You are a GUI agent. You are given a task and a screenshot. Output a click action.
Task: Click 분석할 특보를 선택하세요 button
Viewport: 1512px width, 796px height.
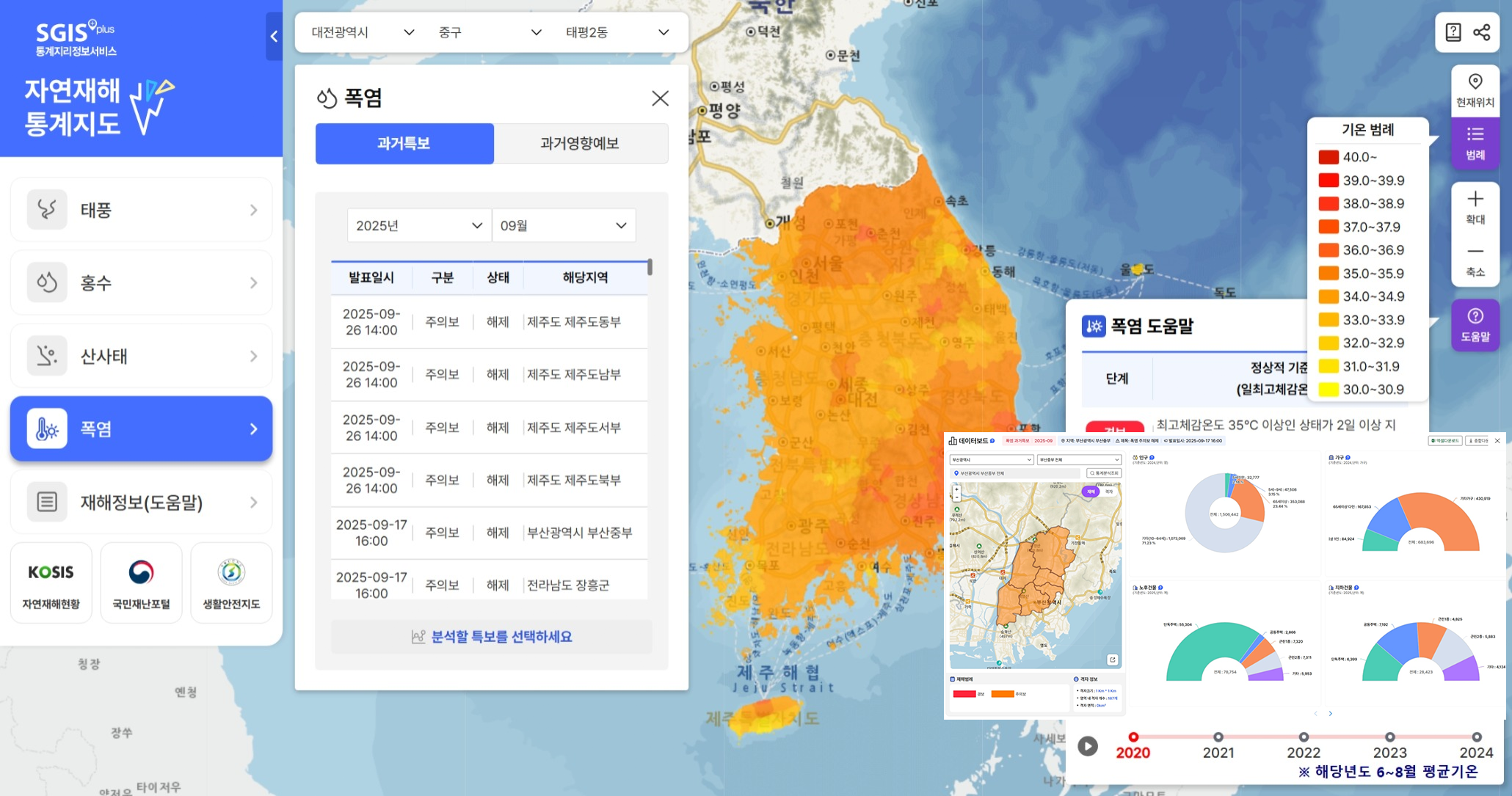point(491,637)
